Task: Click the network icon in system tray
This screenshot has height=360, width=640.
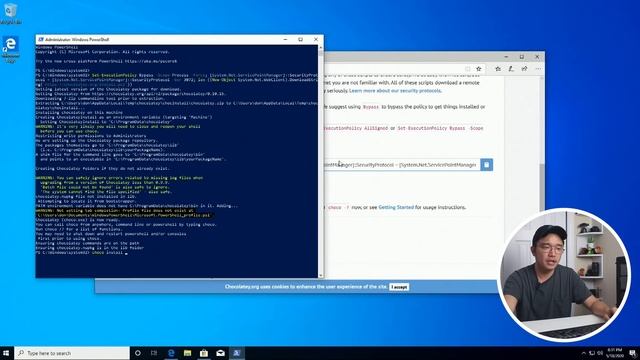Action: pyautogui.click(x=592, y=353)
